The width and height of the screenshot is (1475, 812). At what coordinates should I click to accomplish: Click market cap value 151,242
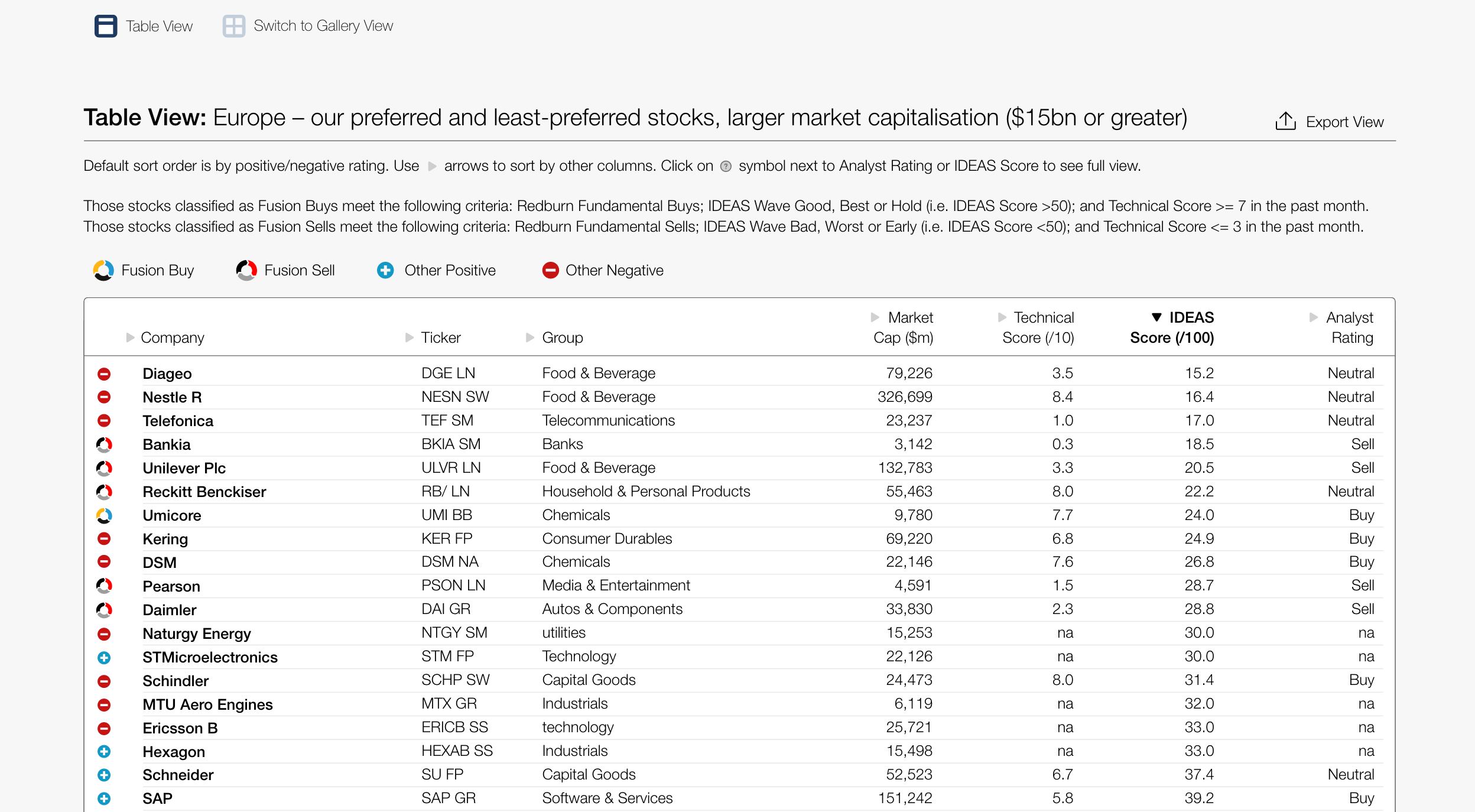[x=905, y=798]
